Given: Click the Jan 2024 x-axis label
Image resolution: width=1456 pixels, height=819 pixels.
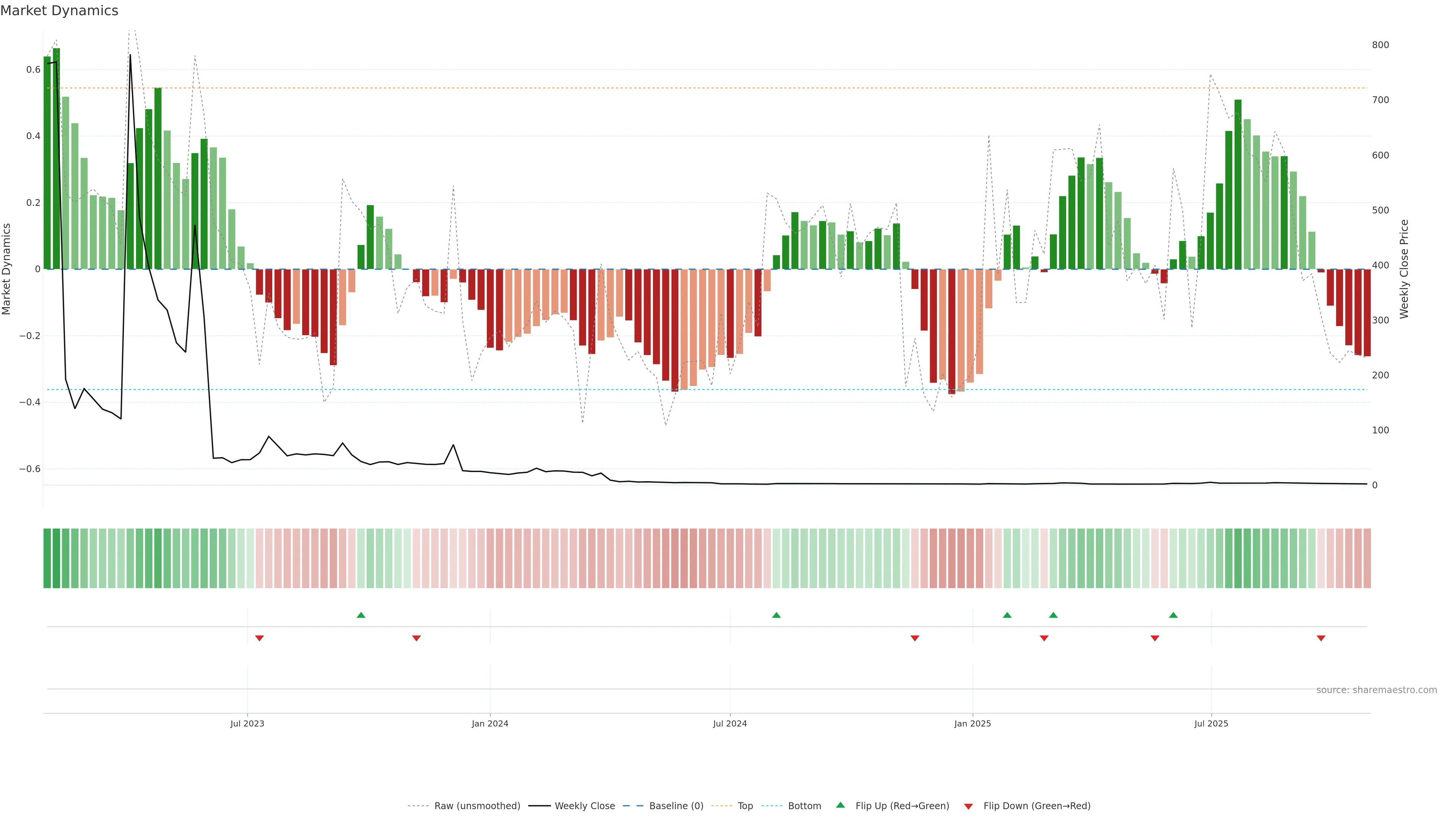Looking at the screenshot, I should 490,723.
